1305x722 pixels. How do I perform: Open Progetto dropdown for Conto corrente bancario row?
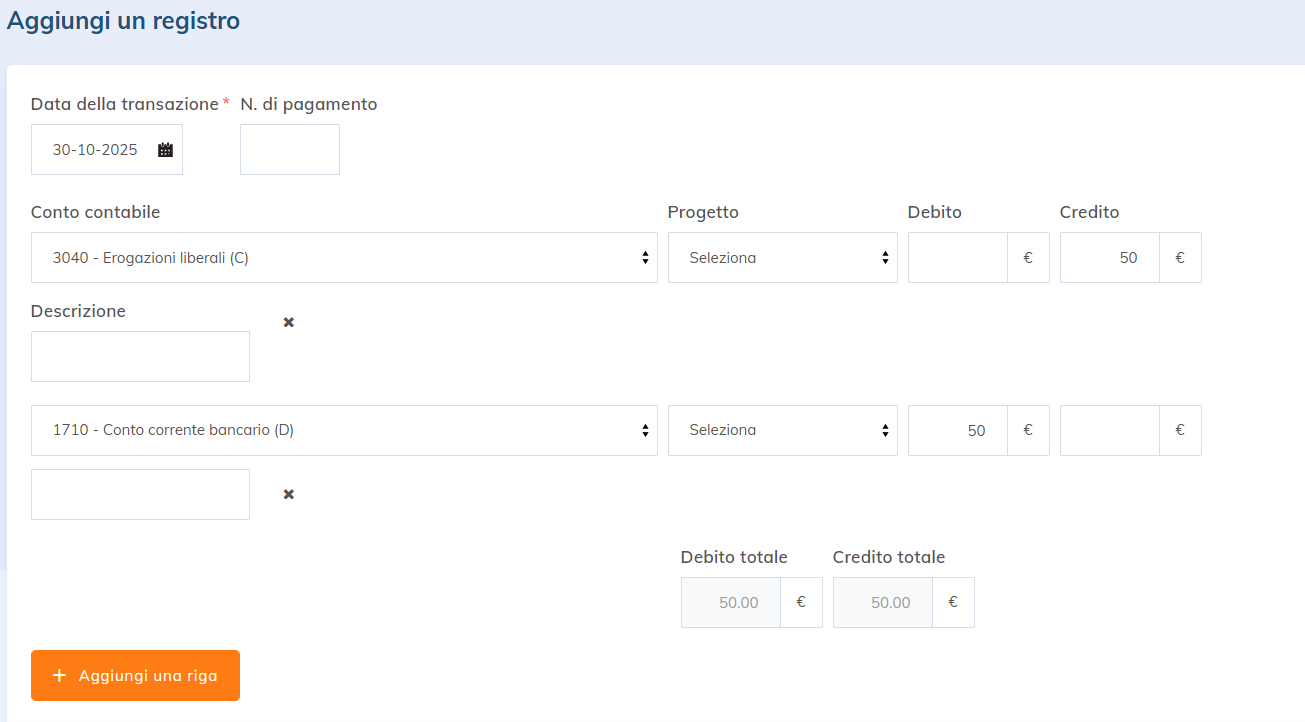point(782,430)
